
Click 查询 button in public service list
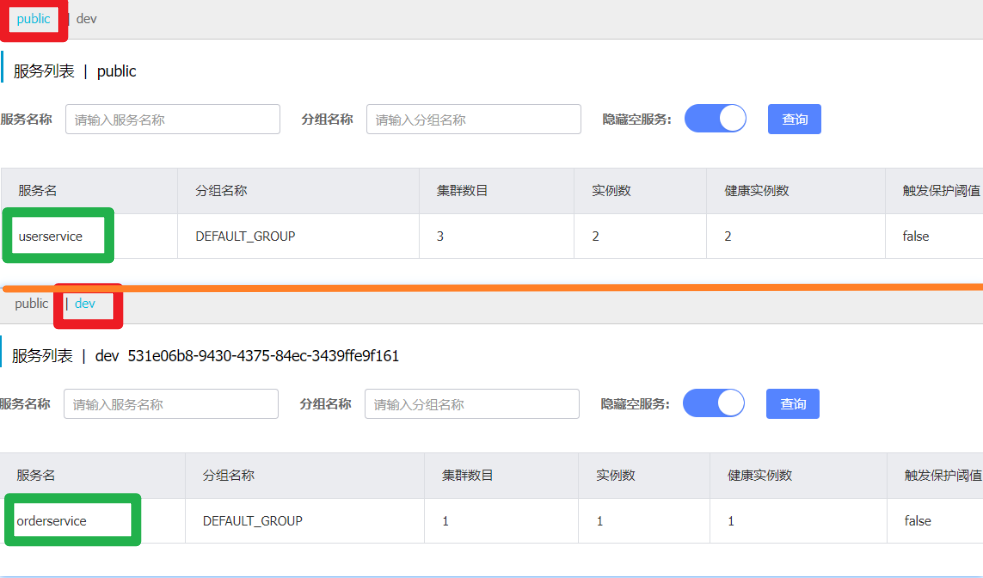click(794, 119)
